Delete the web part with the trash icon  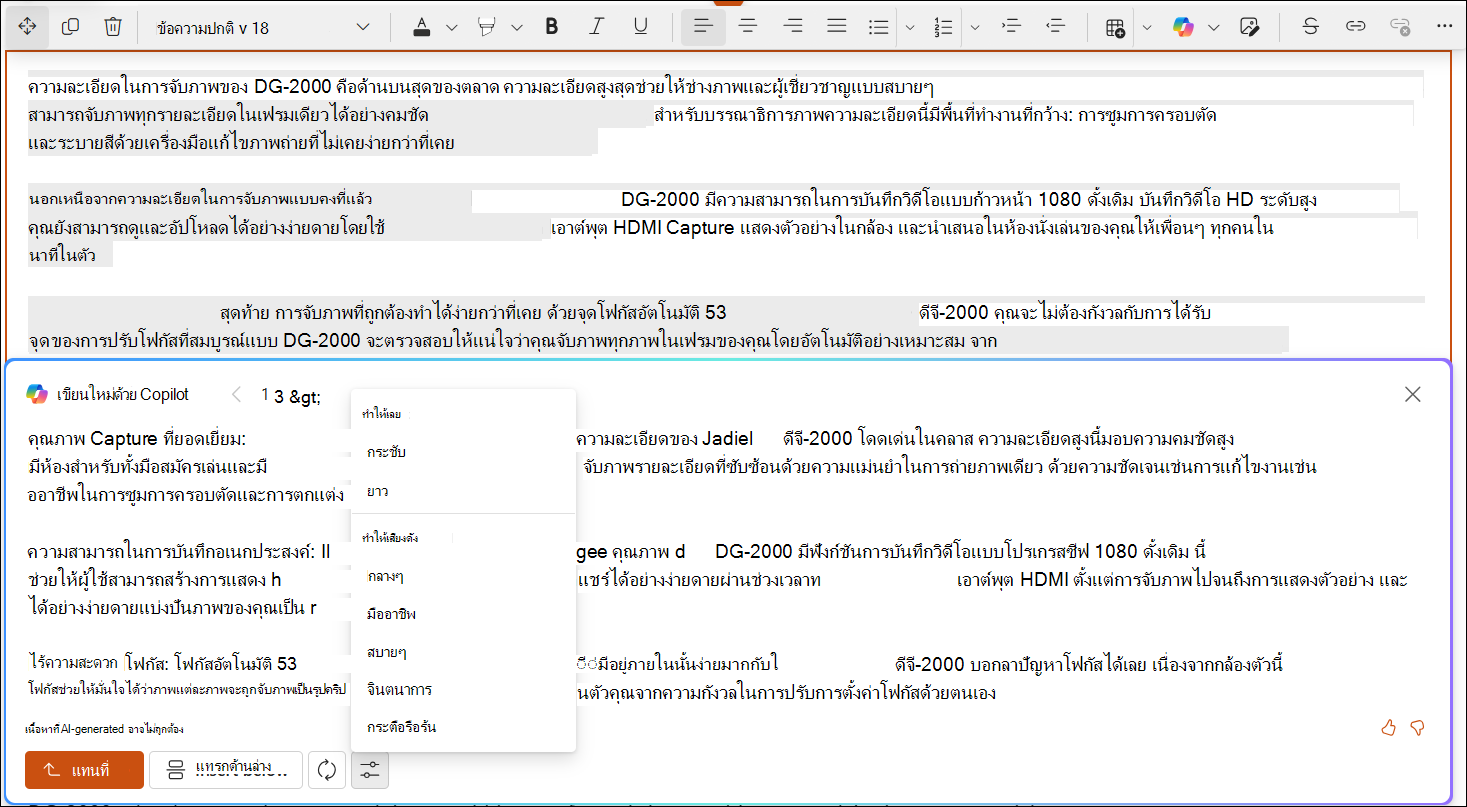click(113, 27)
